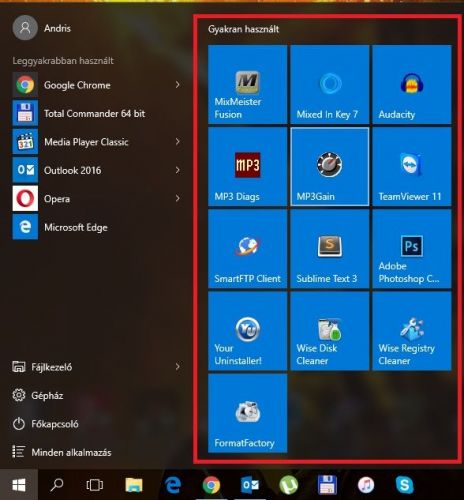The width and height of the screenshot is (464, 500).
Task: Launch Total Commander 64 bit
Action: [x=98, y=113]
